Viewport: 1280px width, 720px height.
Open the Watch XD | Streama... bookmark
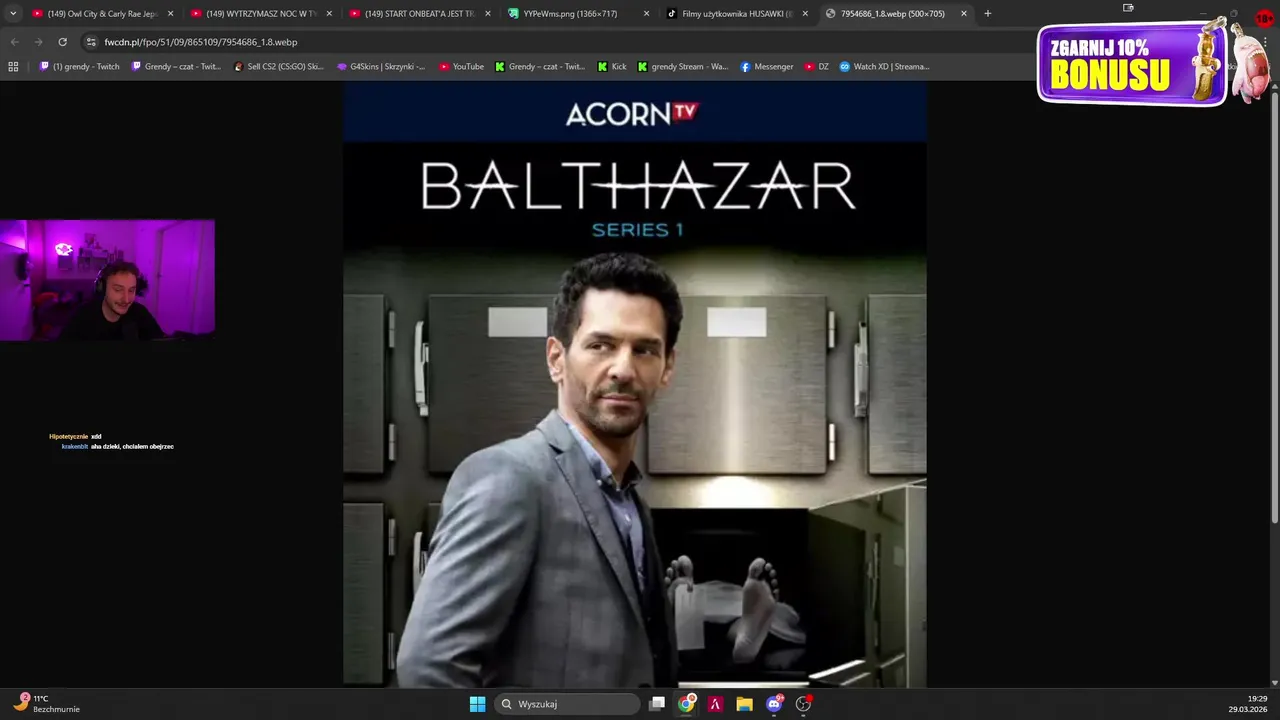click(885, 67)
